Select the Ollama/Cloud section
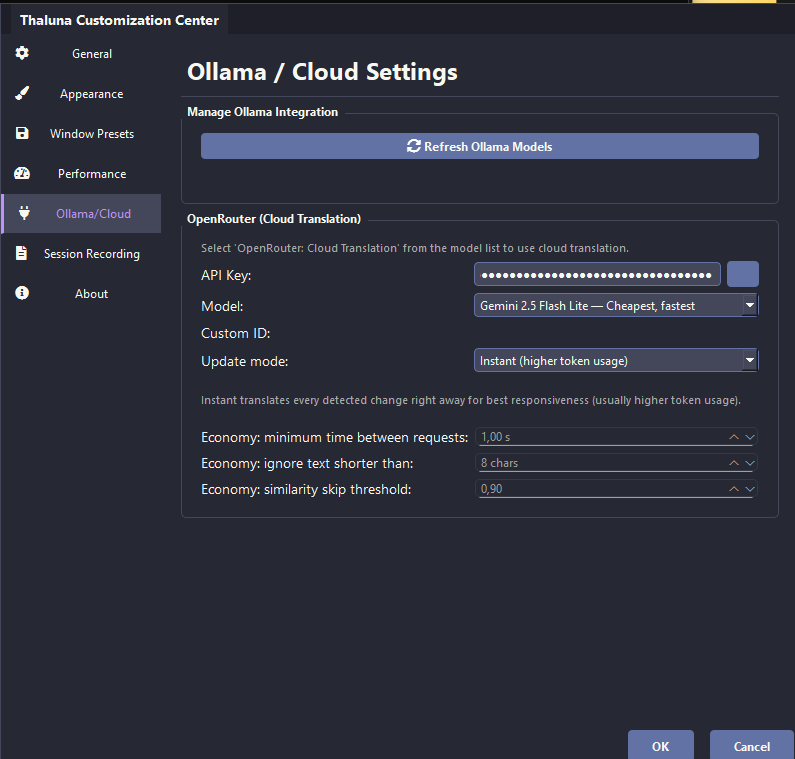 click(x=81, y=213)
